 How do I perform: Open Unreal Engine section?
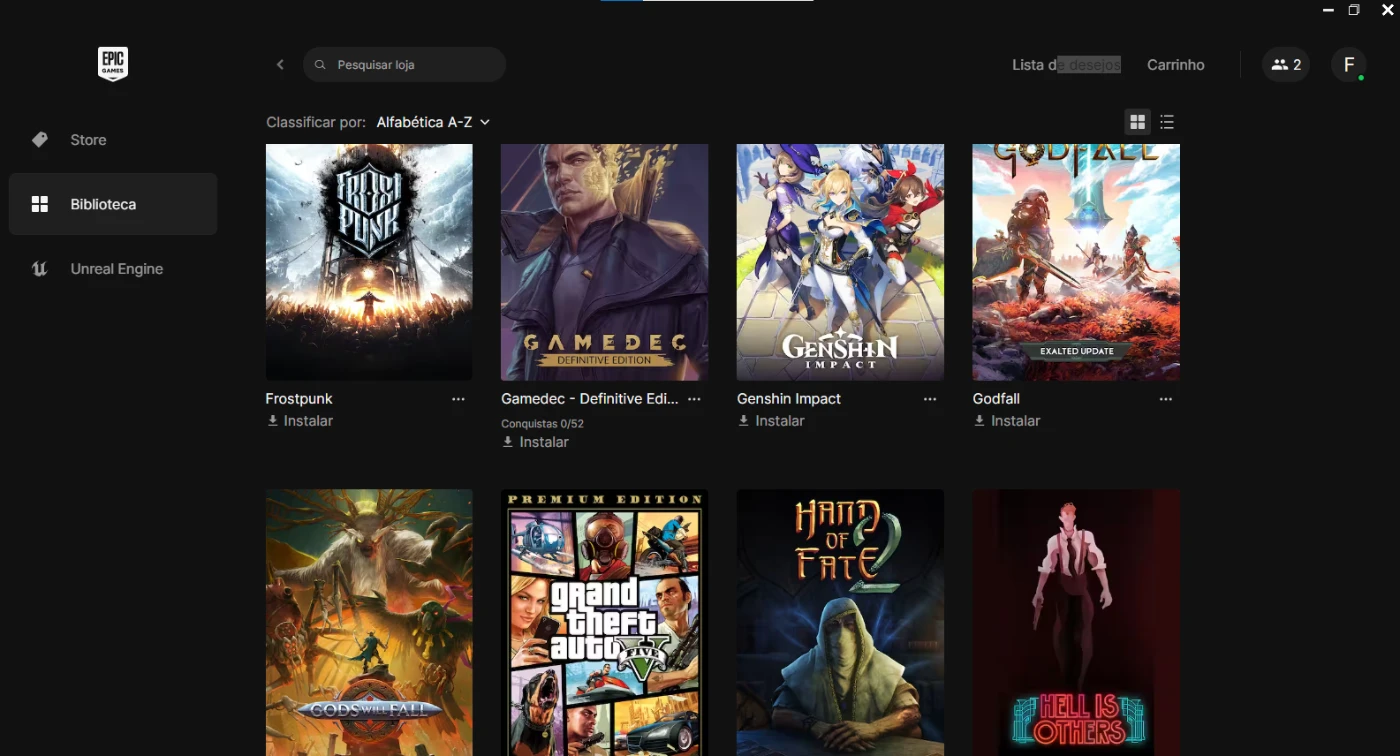113,269
